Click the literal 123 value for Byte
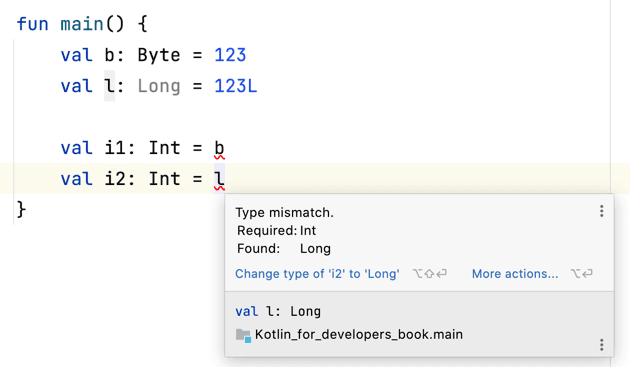Viewport: 630px width, 367px height. (x=230, y=55)
